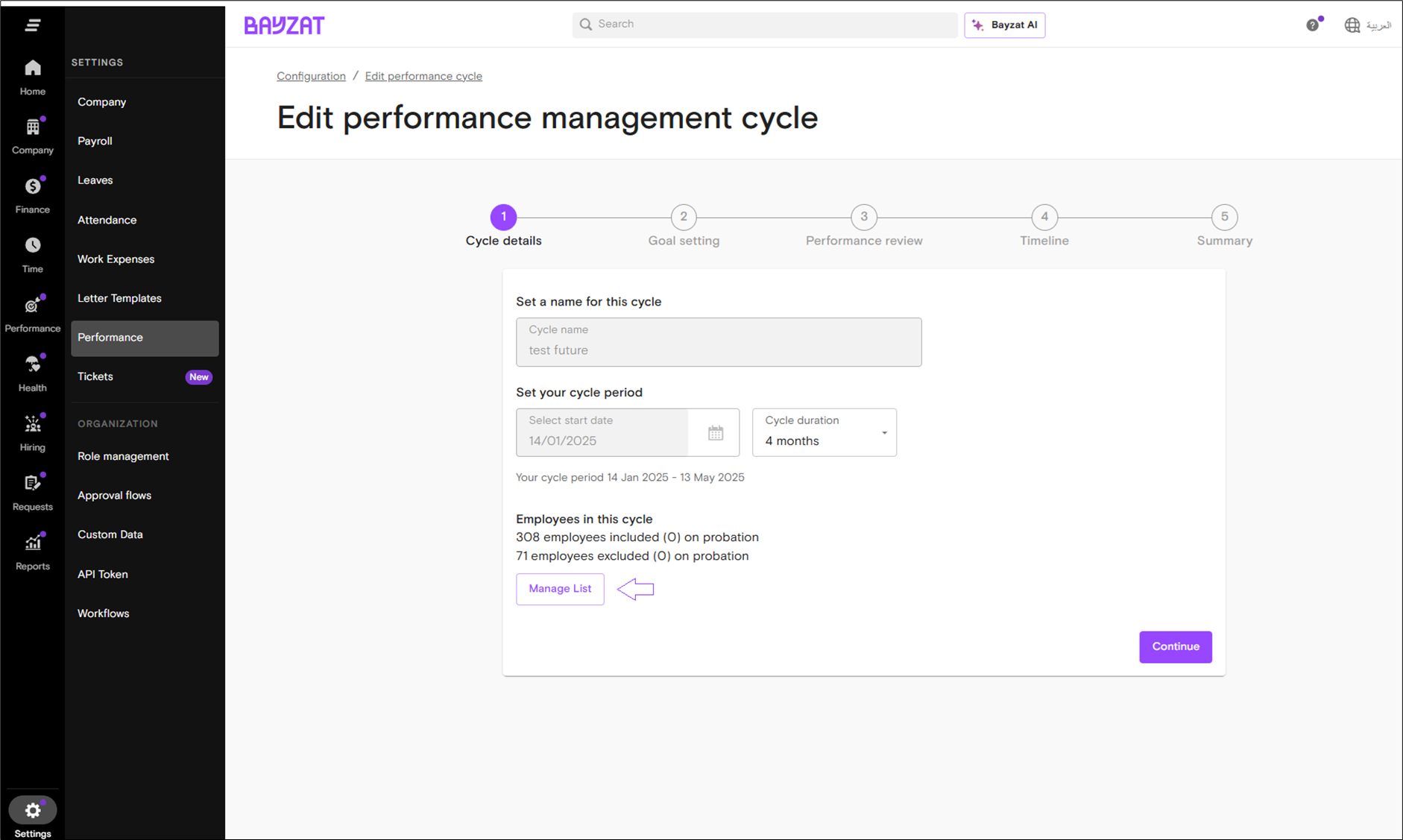Click the Manage List button
Viewport: 1403px width, 840px height.
[x=560, y=589]
